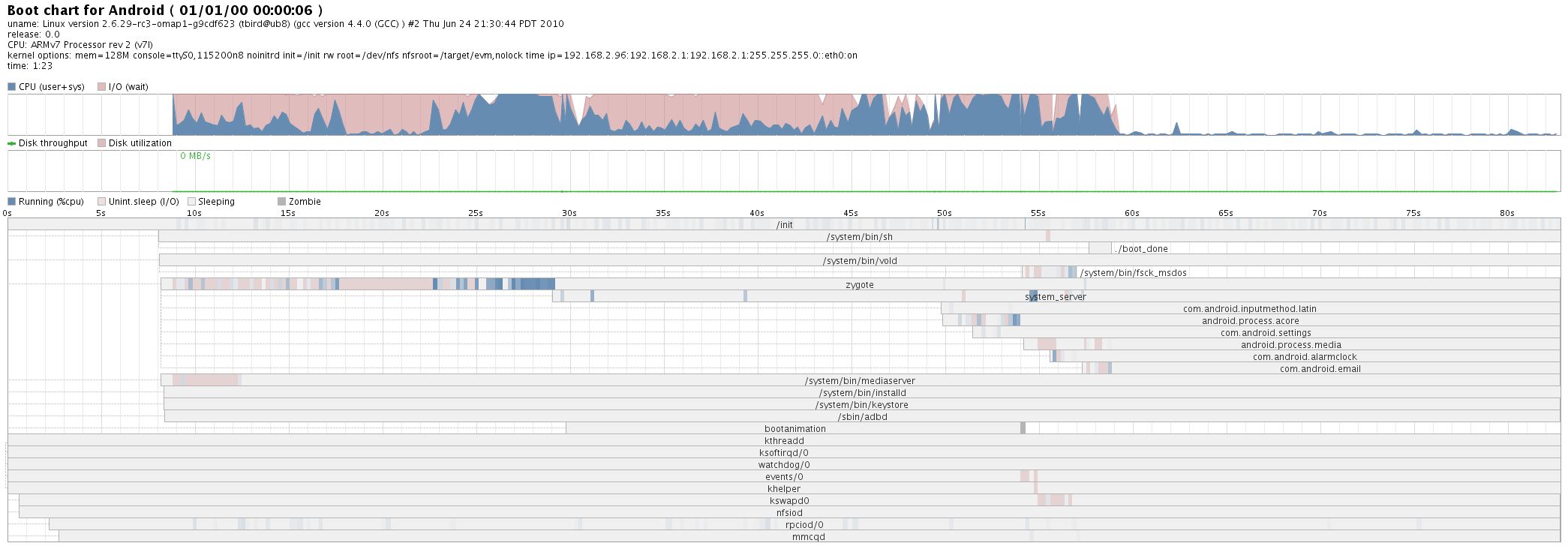Select the /init process bar label
Image resolution: width=1568 pixels, height=549 pixels.
pos(784,225)
